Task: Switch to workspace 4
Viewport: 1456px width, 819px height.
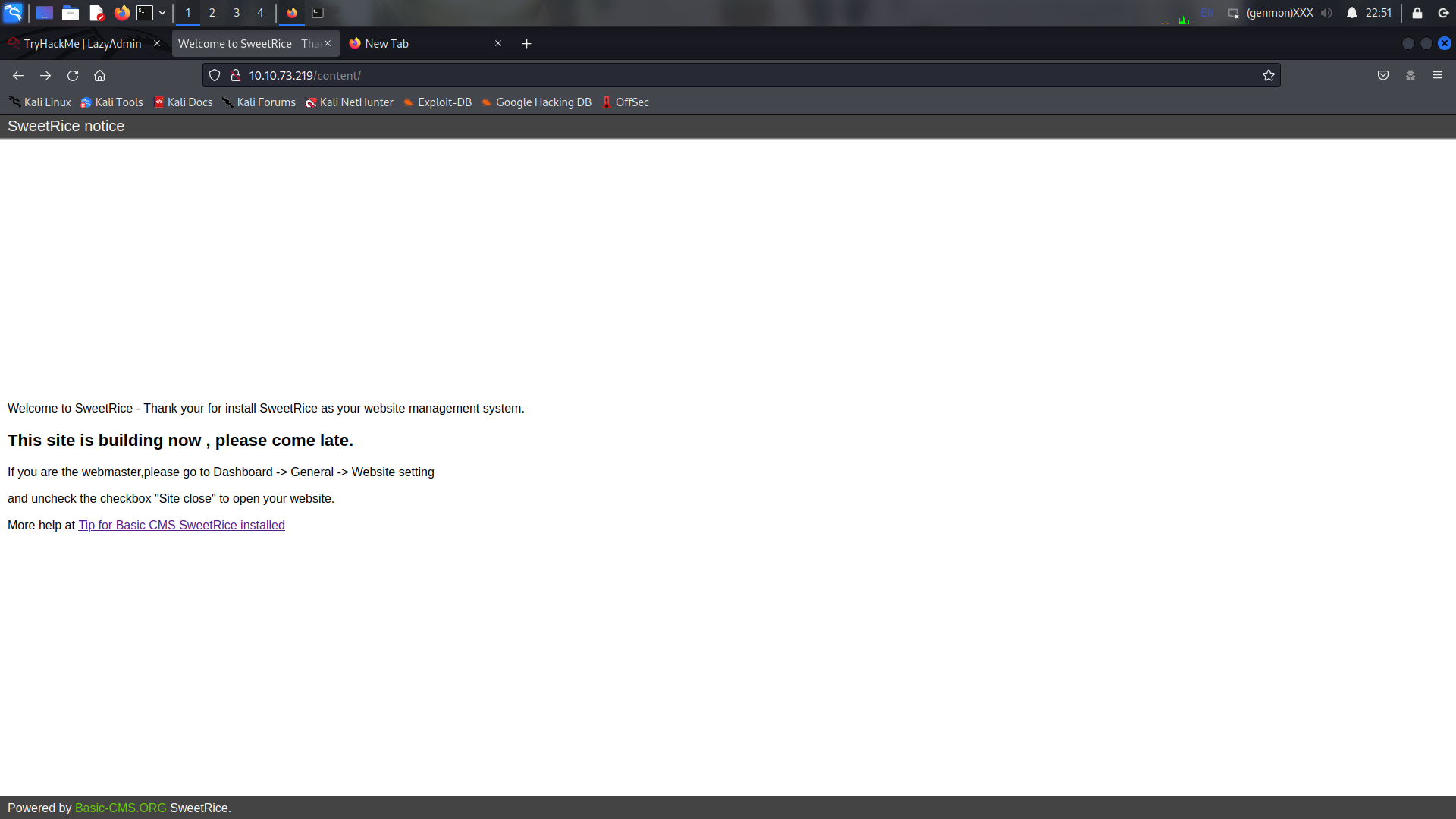Action: coord(260,13)
